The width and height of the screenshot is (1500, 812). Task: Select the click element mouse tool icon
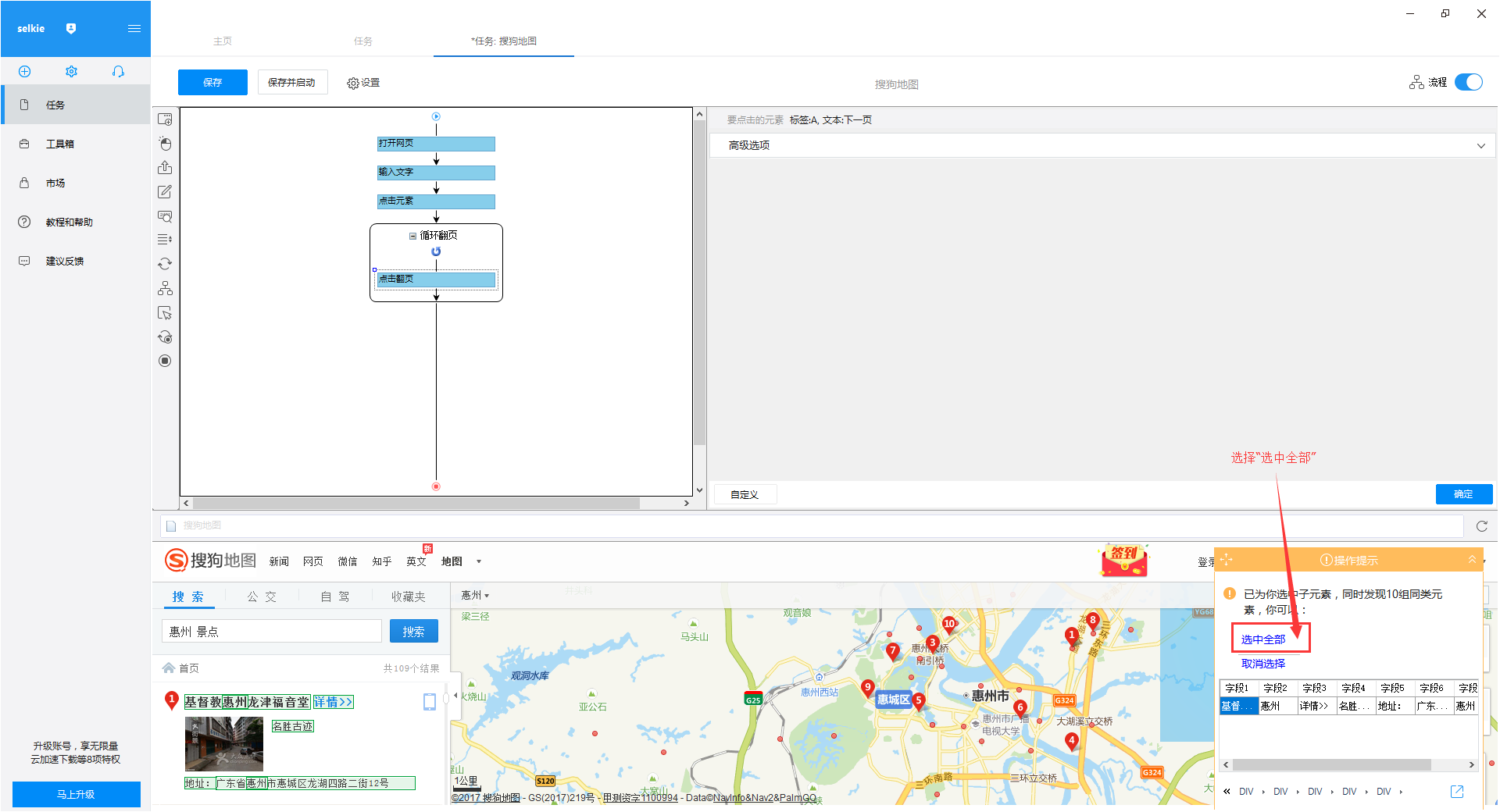click(x=165, y=144)
